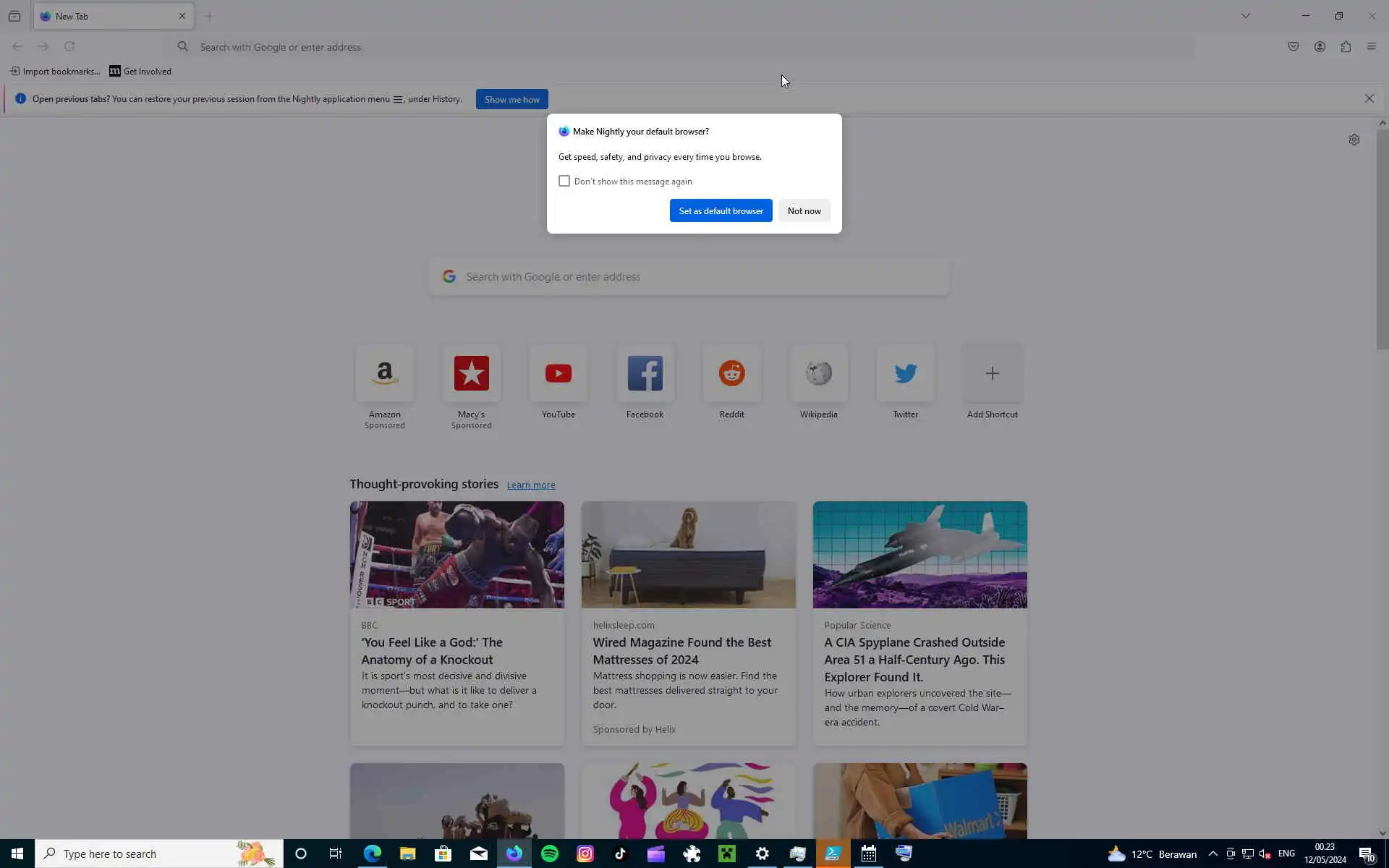Check Don't show this message again

pyautogui.click(x=564, y=181)
